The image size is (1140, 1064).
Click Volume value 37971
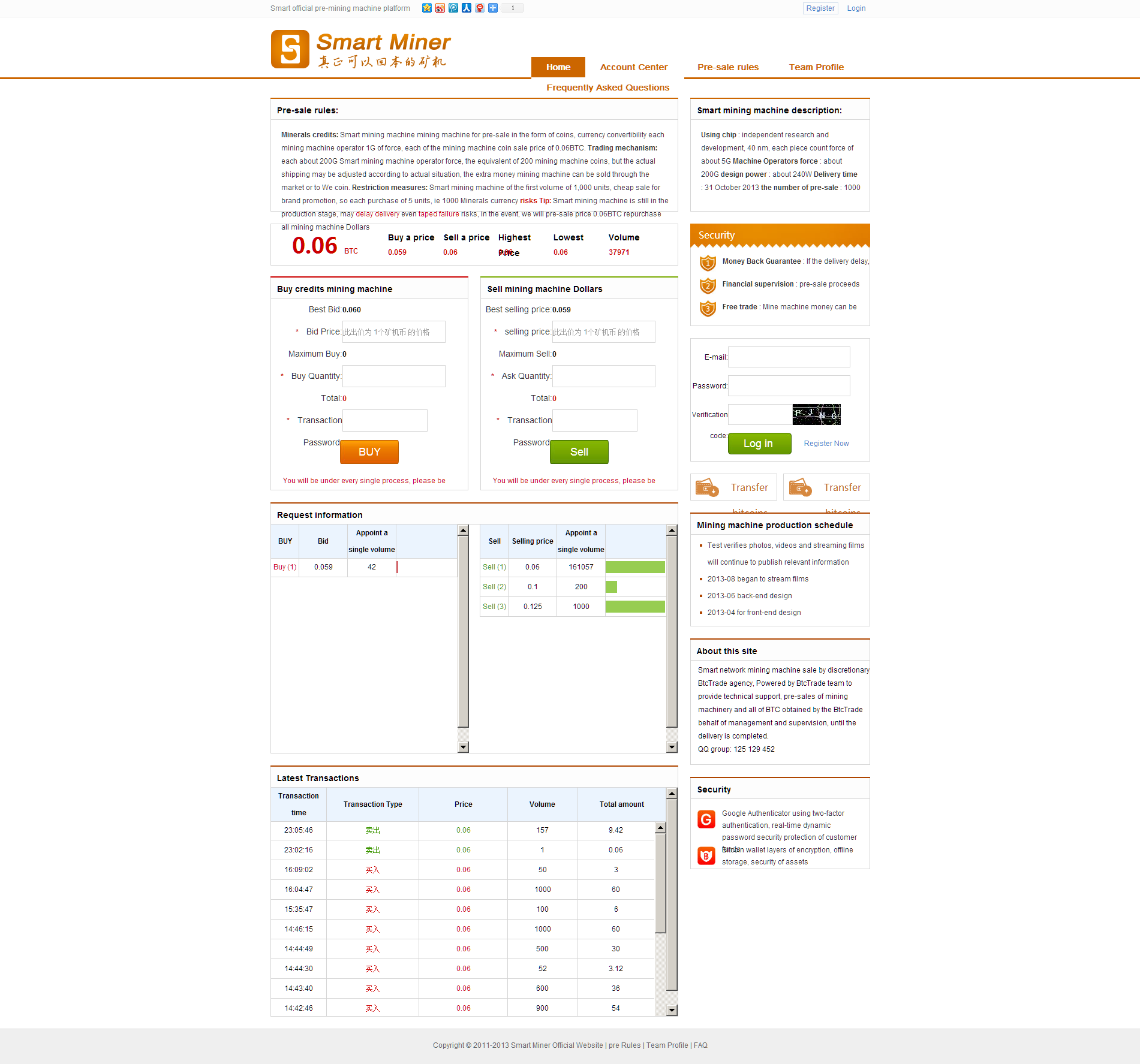[x=619, y=252]
